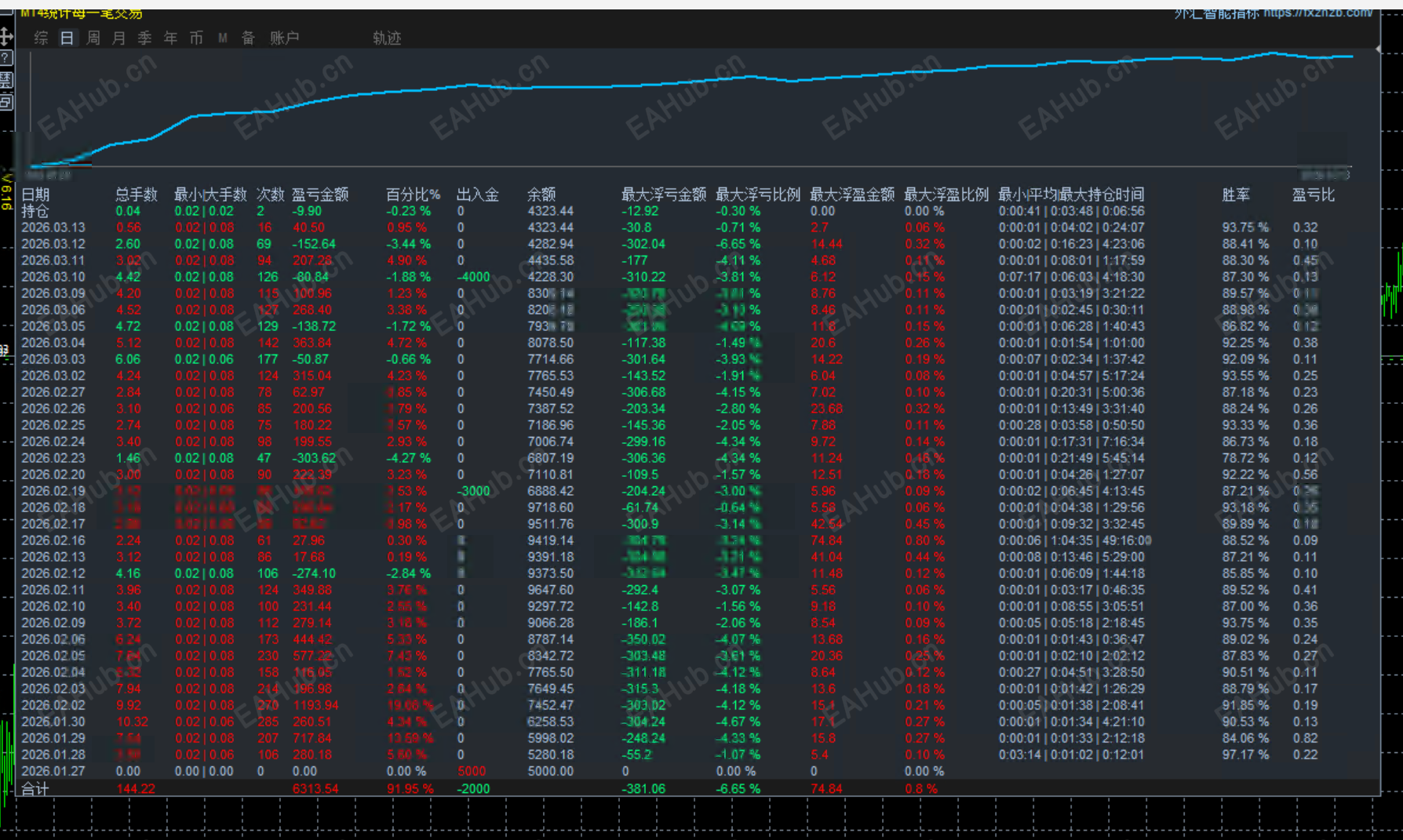Screen dimensions: 1403x840
Task: Click the 97.17 % win rate value
Action: (1245, 755)
